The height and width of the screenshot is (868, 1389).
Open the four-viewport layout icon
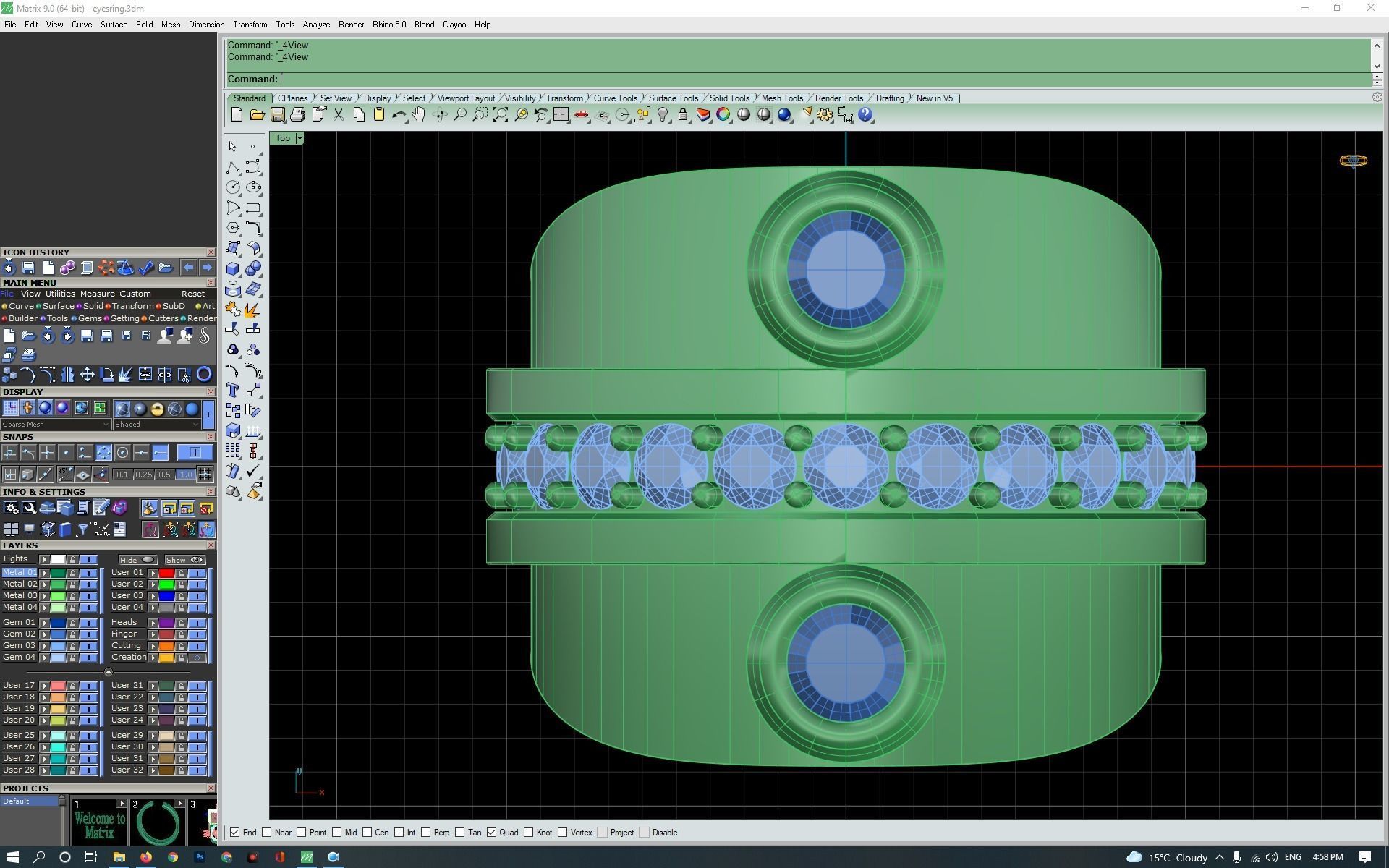tap(561, 114)
